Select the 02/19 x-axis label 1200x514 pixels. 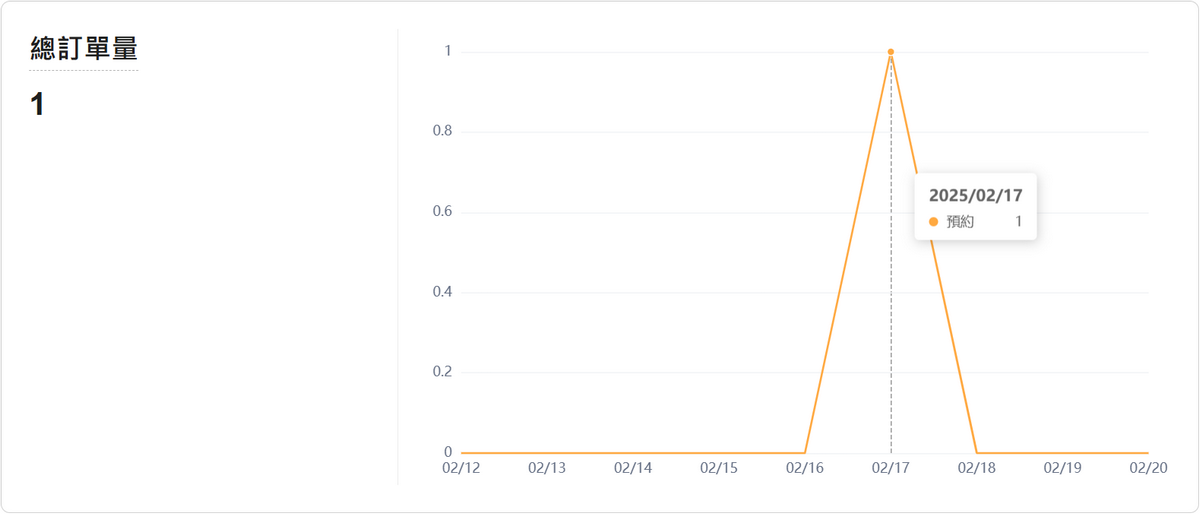coord(1063,467)
